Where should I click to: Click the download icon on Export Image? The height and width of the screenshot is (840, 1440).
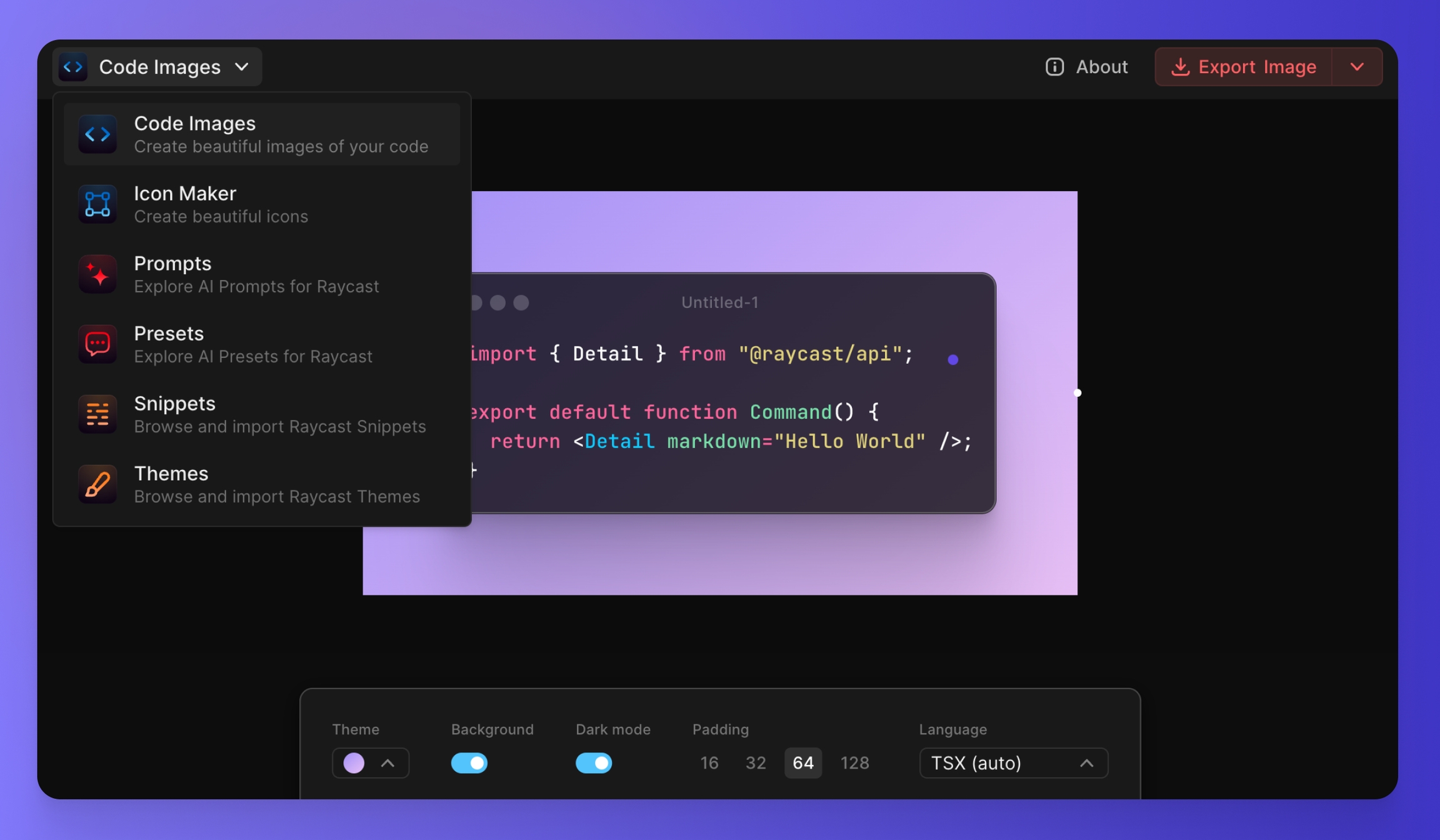tap(1179, 67)
